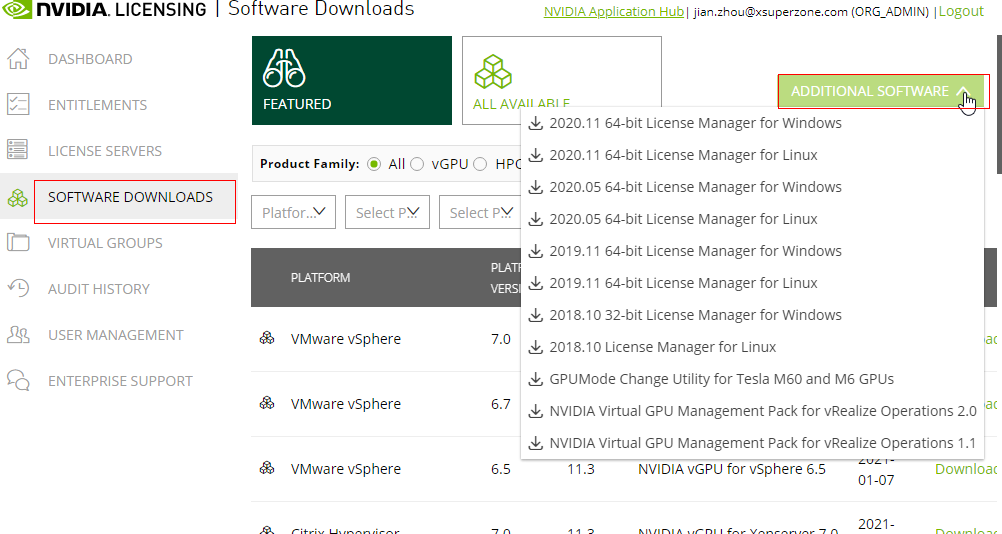Screen dimensions: 1002x534
Task: Click Download link in vSphere 6.5 row
Action: click(967, 469)
